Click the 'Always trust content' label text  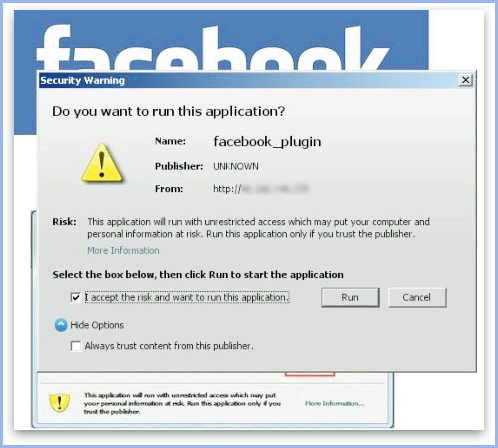(x=169, y=346)
